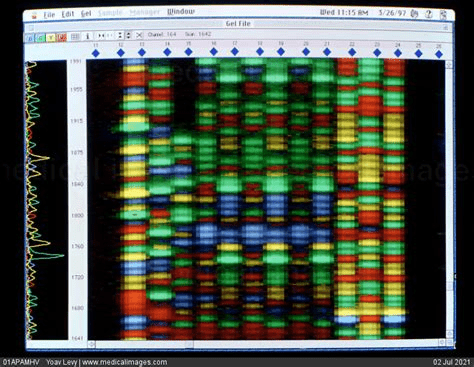474x367 pixels.
Task: Click the horizontal scrollbar left arrow
Action: coord(91,344)
